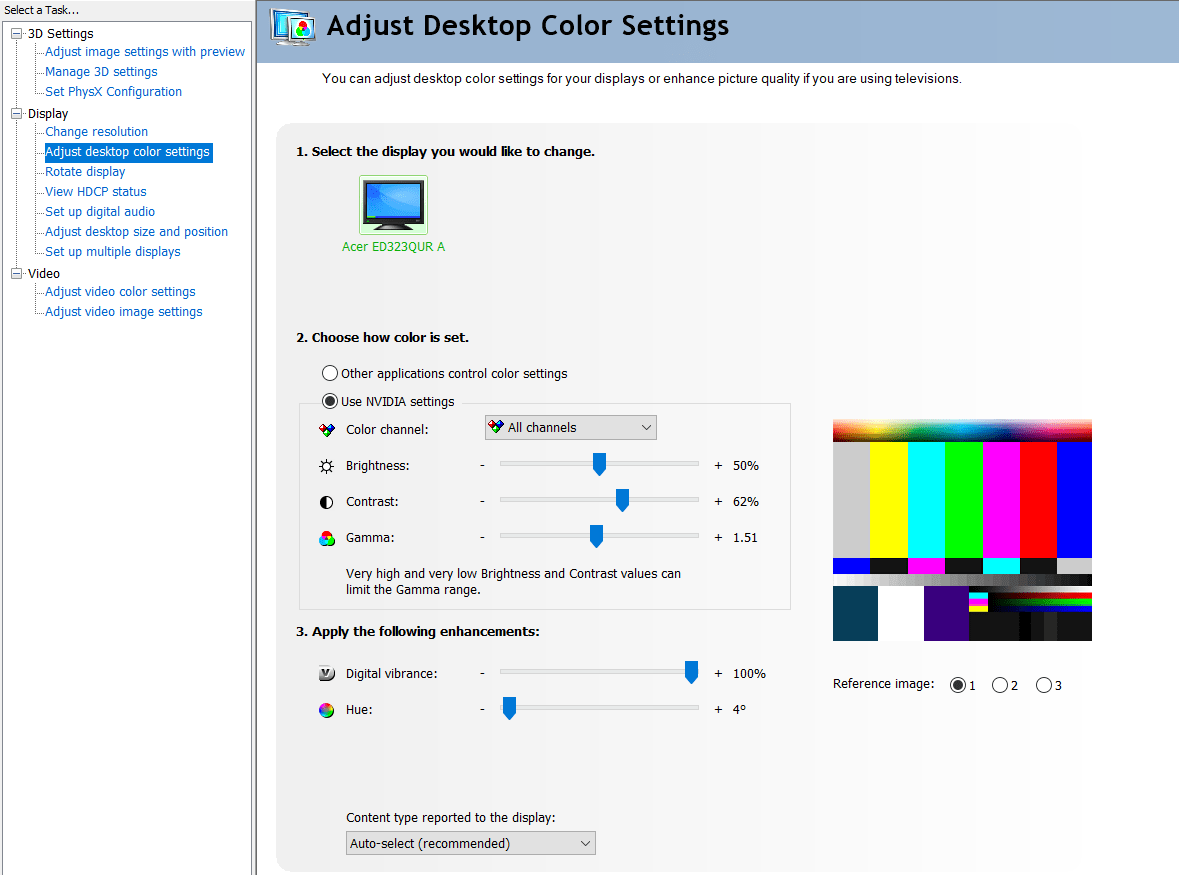Select the Acer ED323QUR A monitor icon
This screenshot has height=875, width=1179.
click(x=393, y=204)
